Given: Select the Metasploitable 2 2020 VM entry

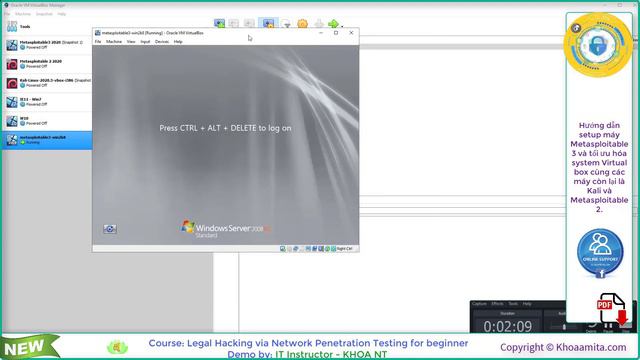Looking at the screenshot, I should click(47, 64).
